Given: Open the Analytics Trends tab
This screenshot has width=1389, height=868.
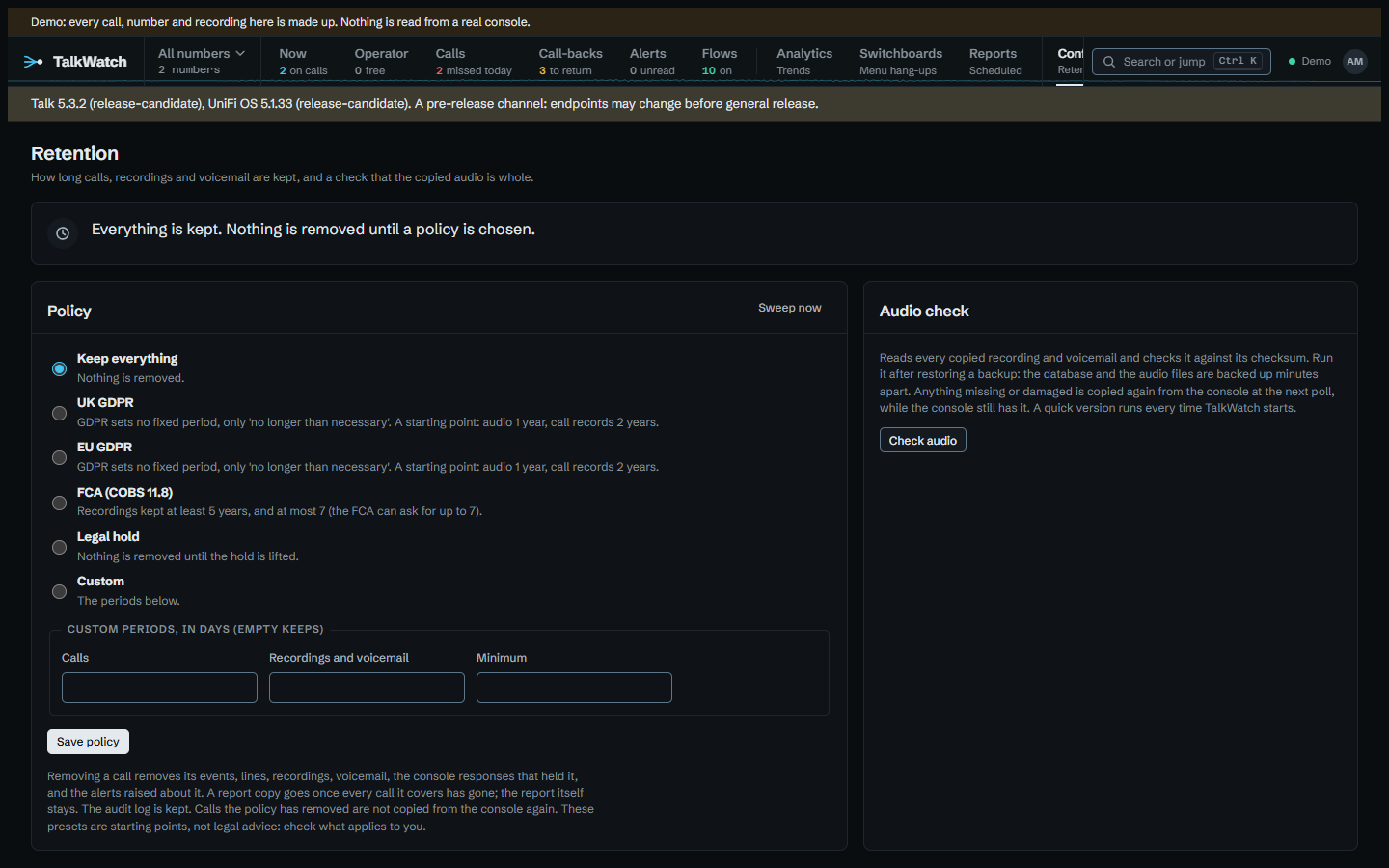Looking at the screenshot, I should (x=804, y=62).
